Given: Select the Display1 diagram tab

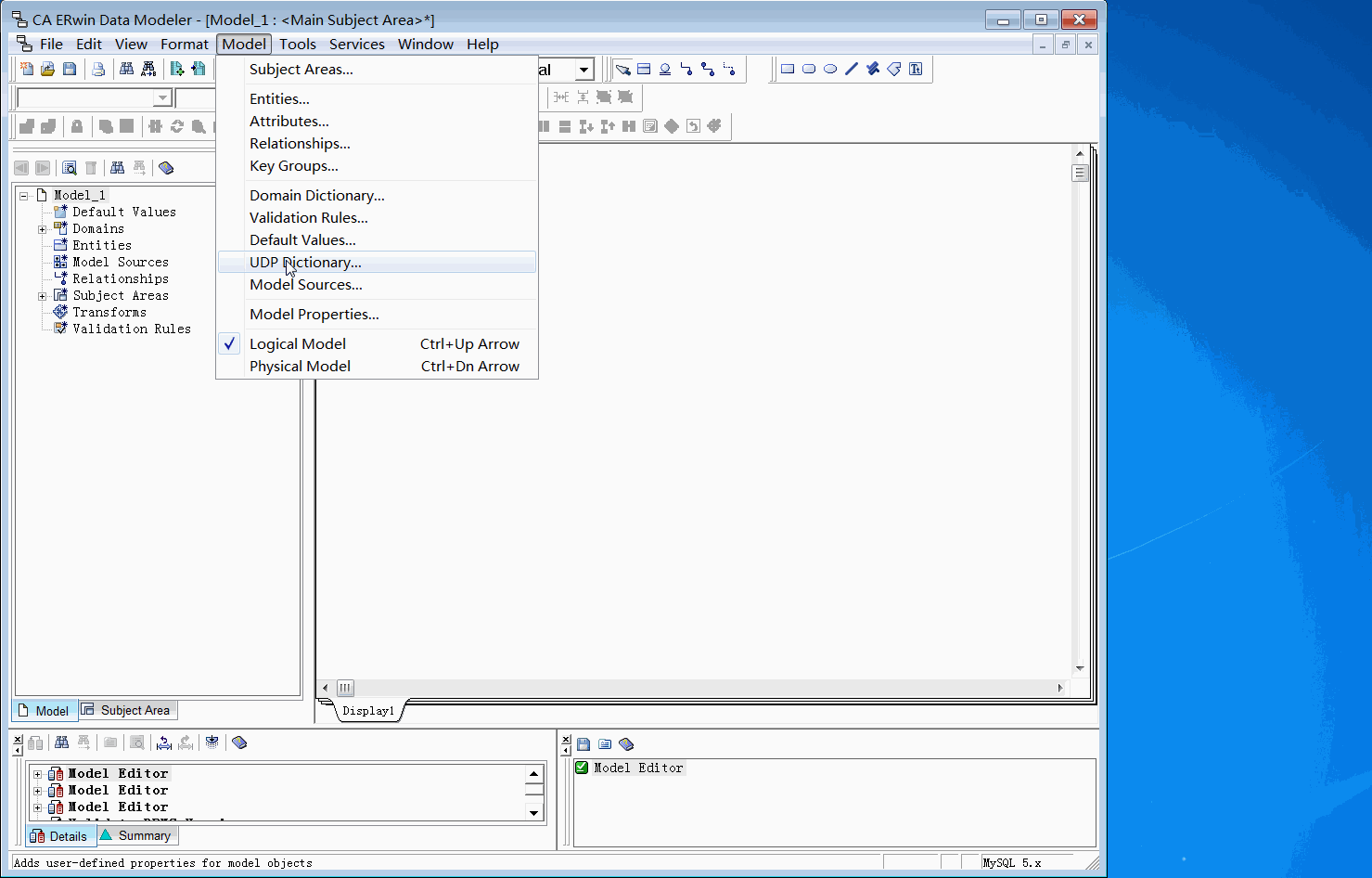Looking at the screenshot, I should [x=368, y=711].
